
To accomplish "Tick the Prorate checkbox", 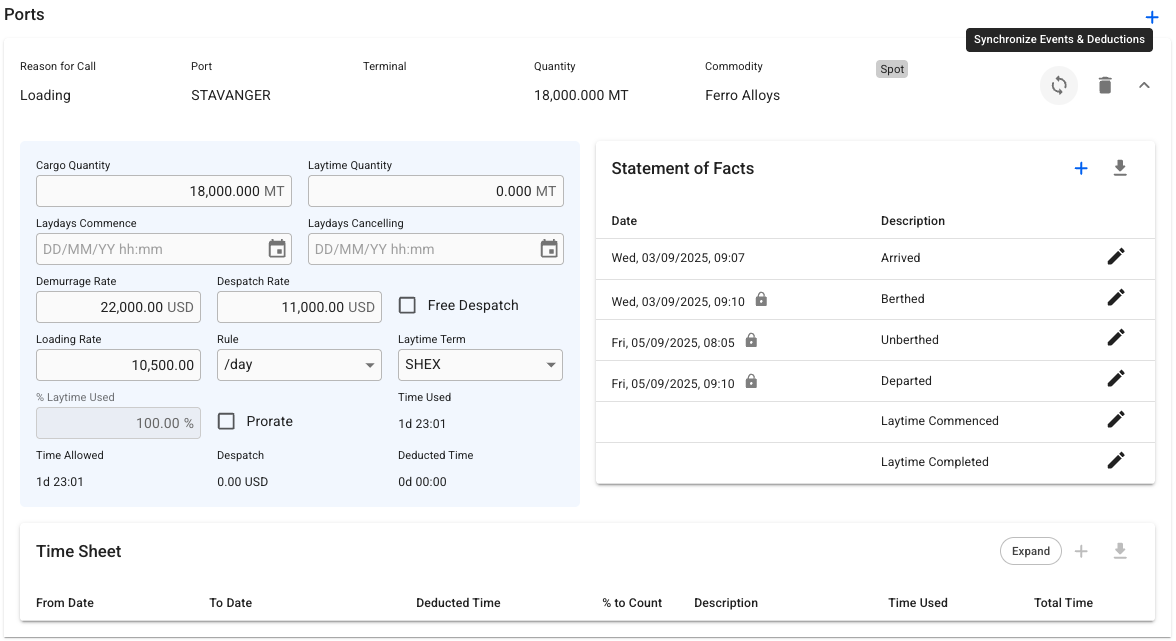I will [227, 422].
